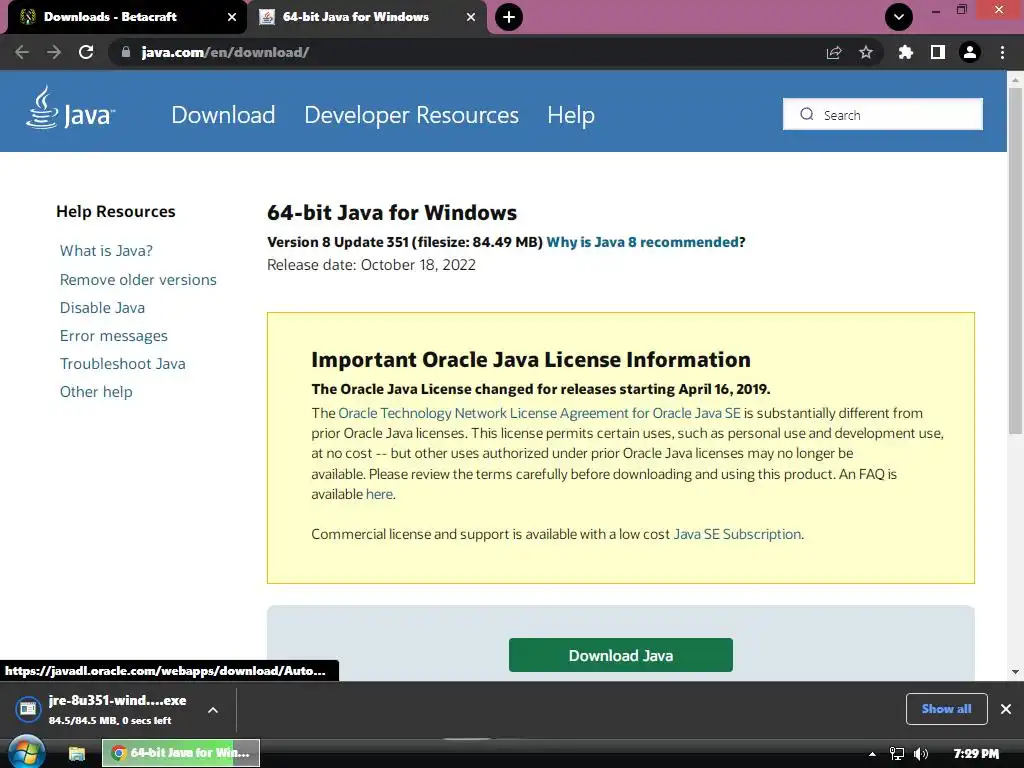Viewport: 1024px width, 768px height.
Task: Close the Downloads - Betacraft tab
Action: click(x=232, y=17)
